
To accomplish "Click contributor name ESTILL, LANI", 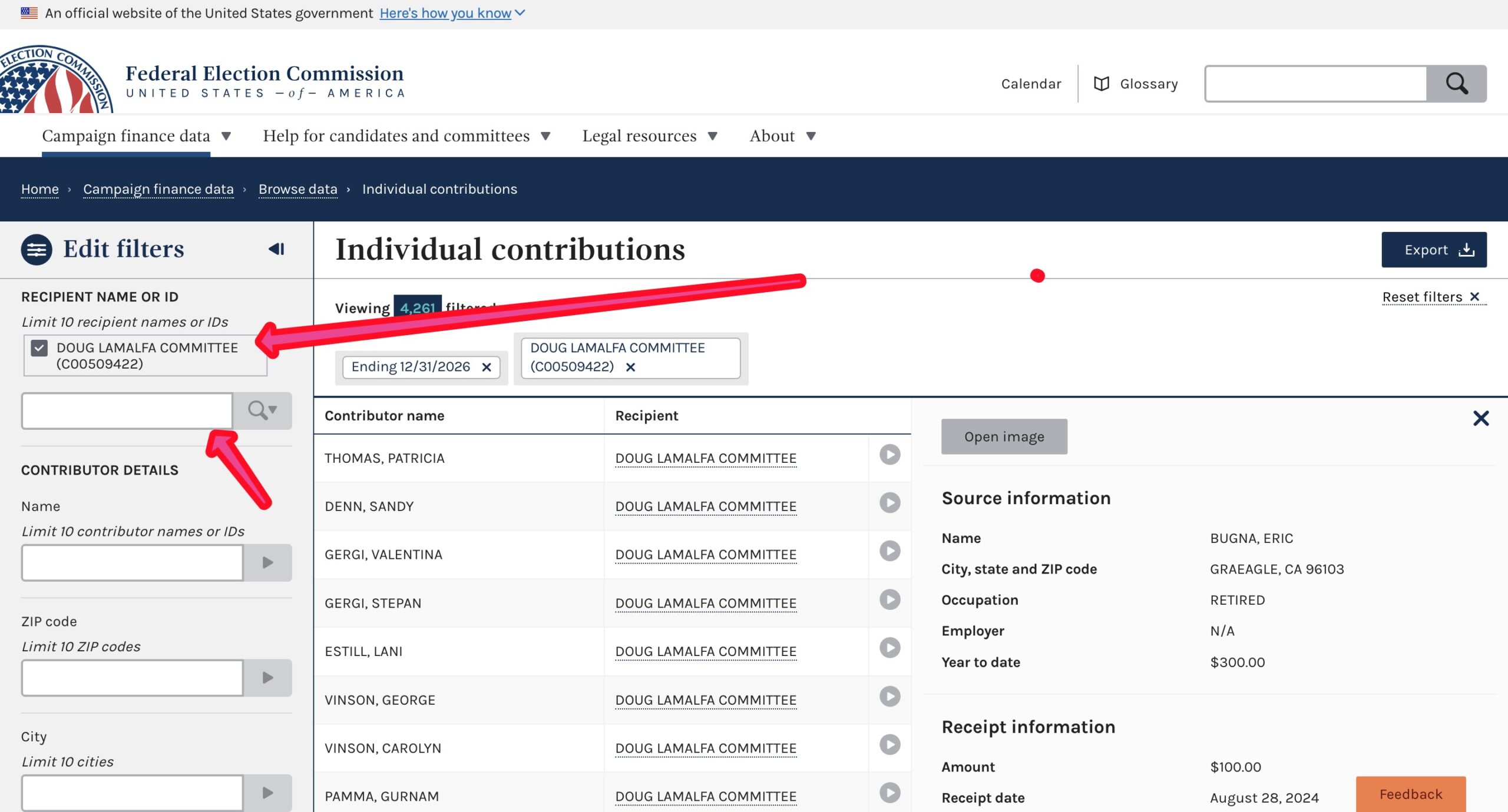I will [363, 652].
